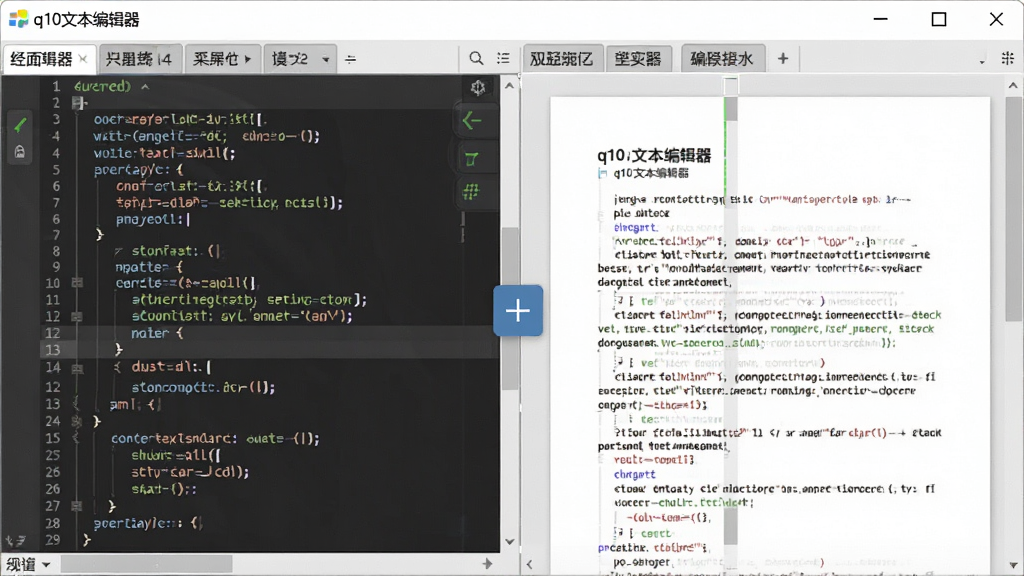Toggle the fold marker on line 2
The width and height of the screenshot is (1024, 576).
[78, 103]
